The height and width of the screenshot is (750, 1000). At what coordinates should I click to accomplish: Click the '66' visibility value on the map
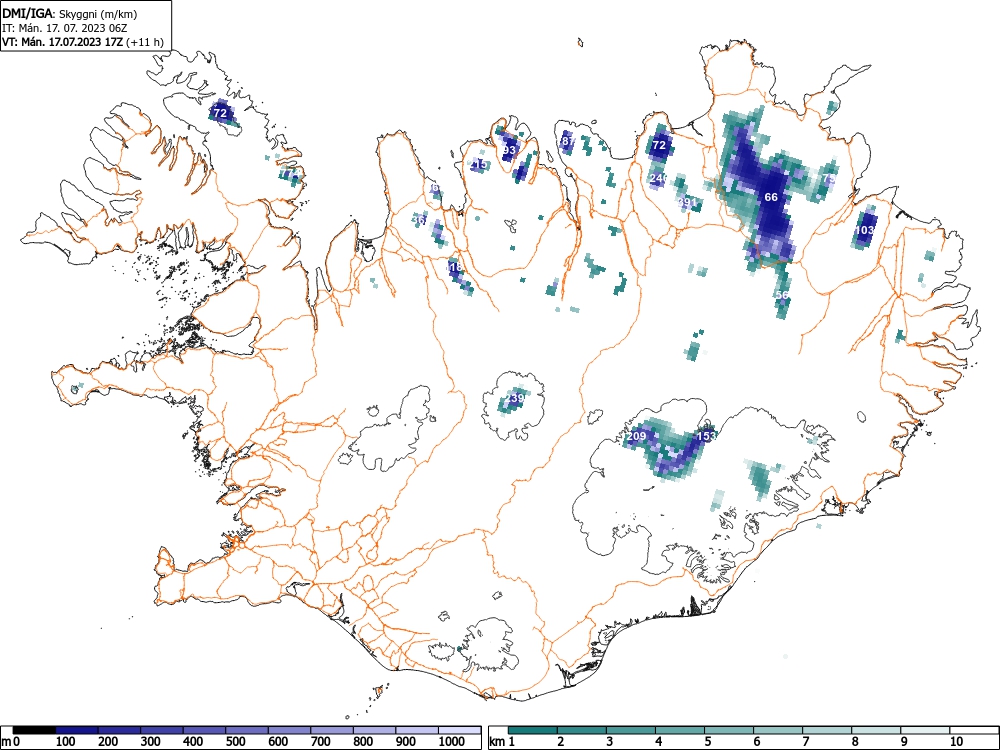[771, 197]
